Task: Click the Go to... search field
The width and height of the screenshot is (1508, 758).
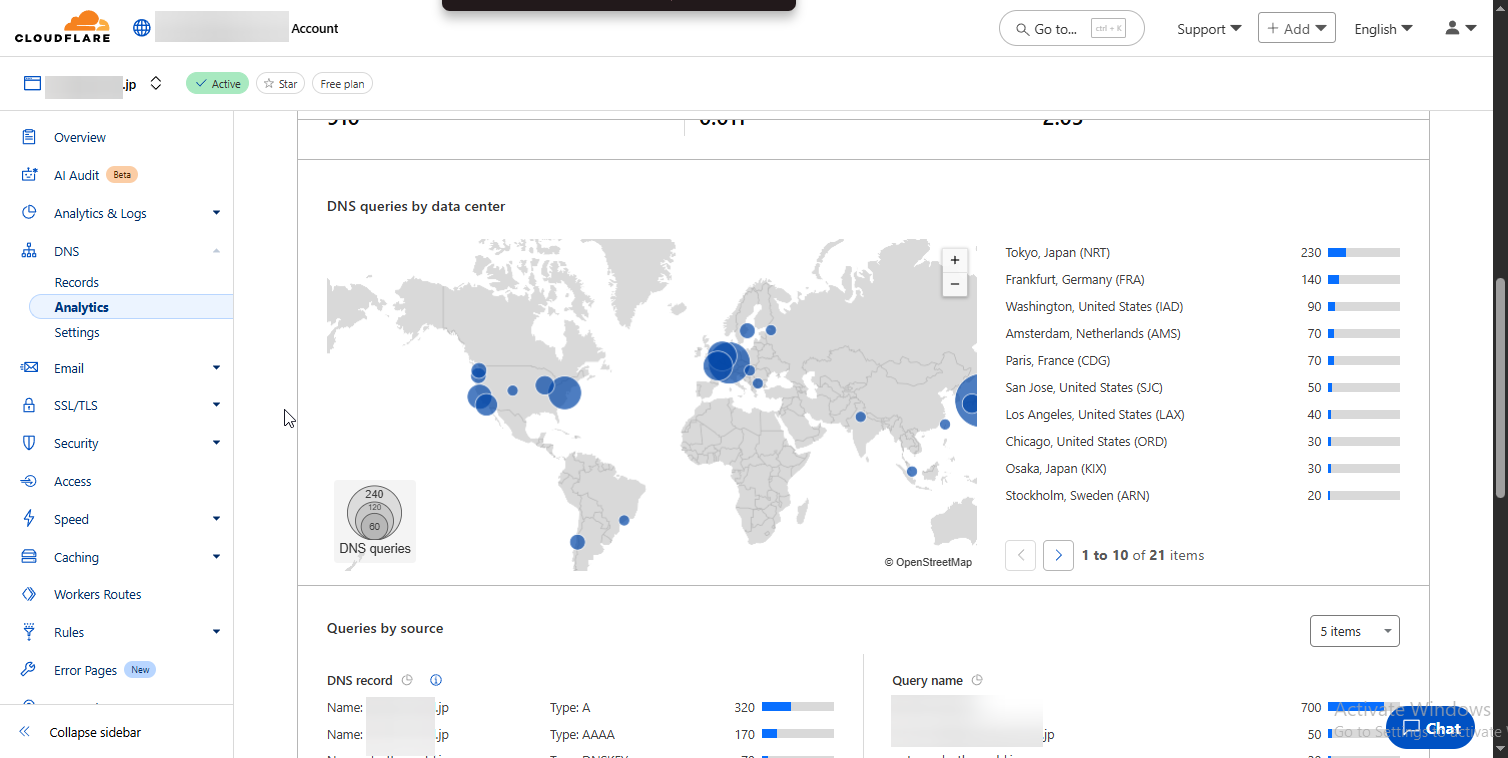Action: (1071, 29)
